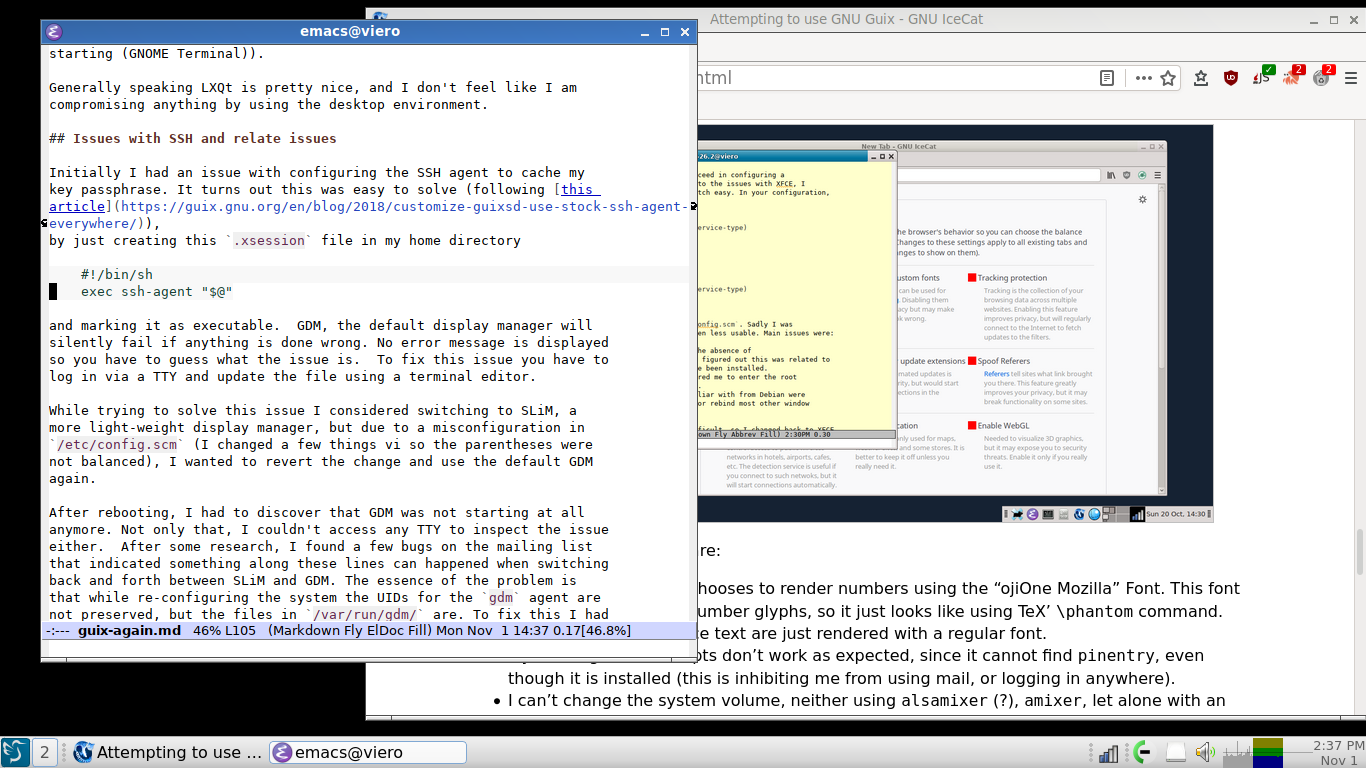Click the network signal tray icon
The width and height of the screenshot is (1366, 768).
tap(1108, 752)
